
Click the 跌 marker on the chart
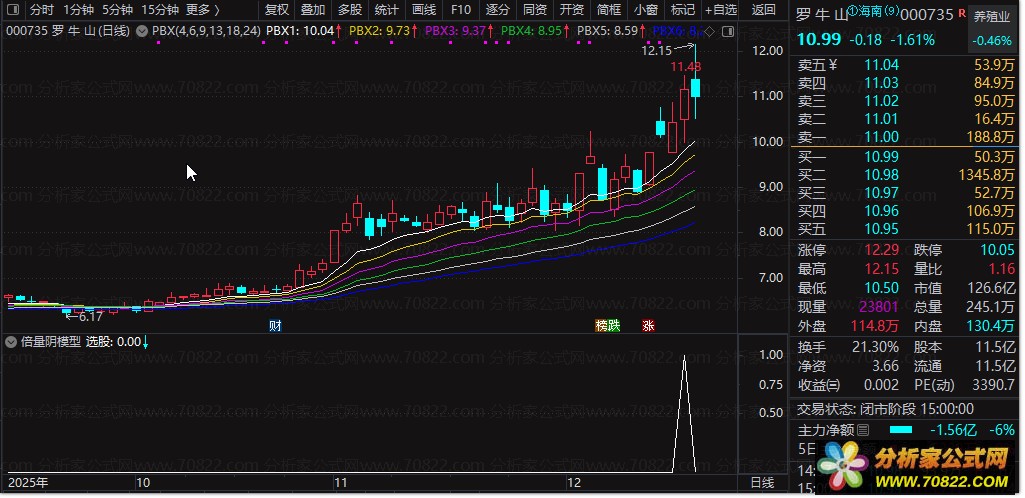(613, 325)
